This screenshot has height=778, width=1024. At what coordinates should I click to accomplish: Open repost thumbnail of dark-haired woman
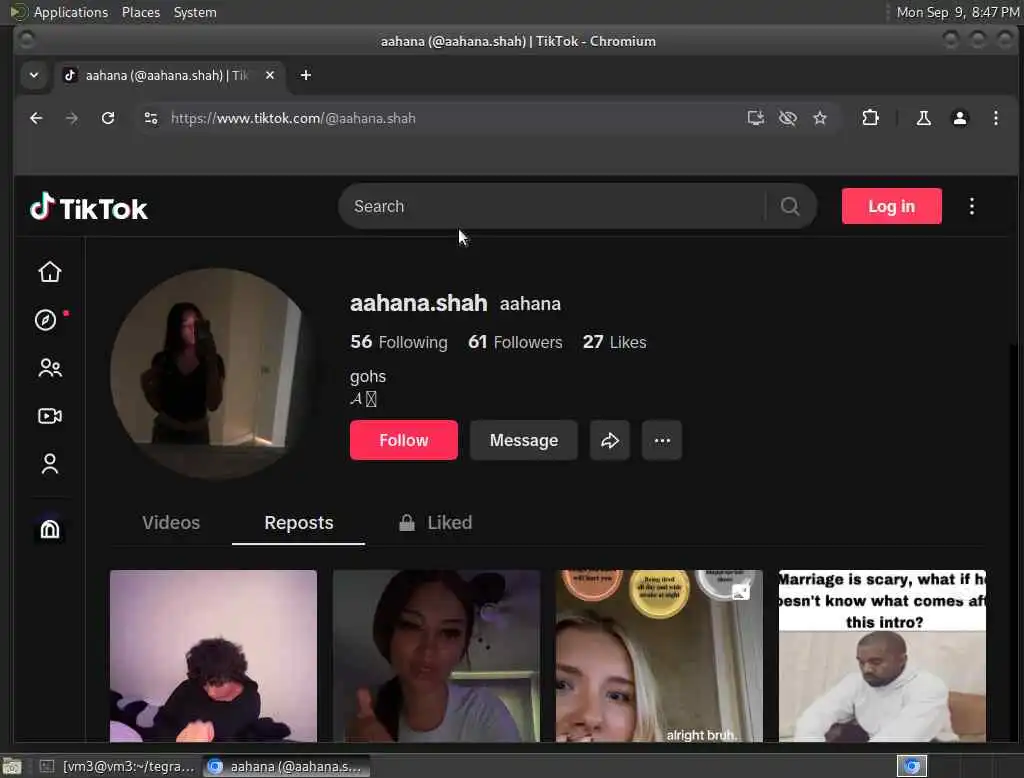coord(436,656)
